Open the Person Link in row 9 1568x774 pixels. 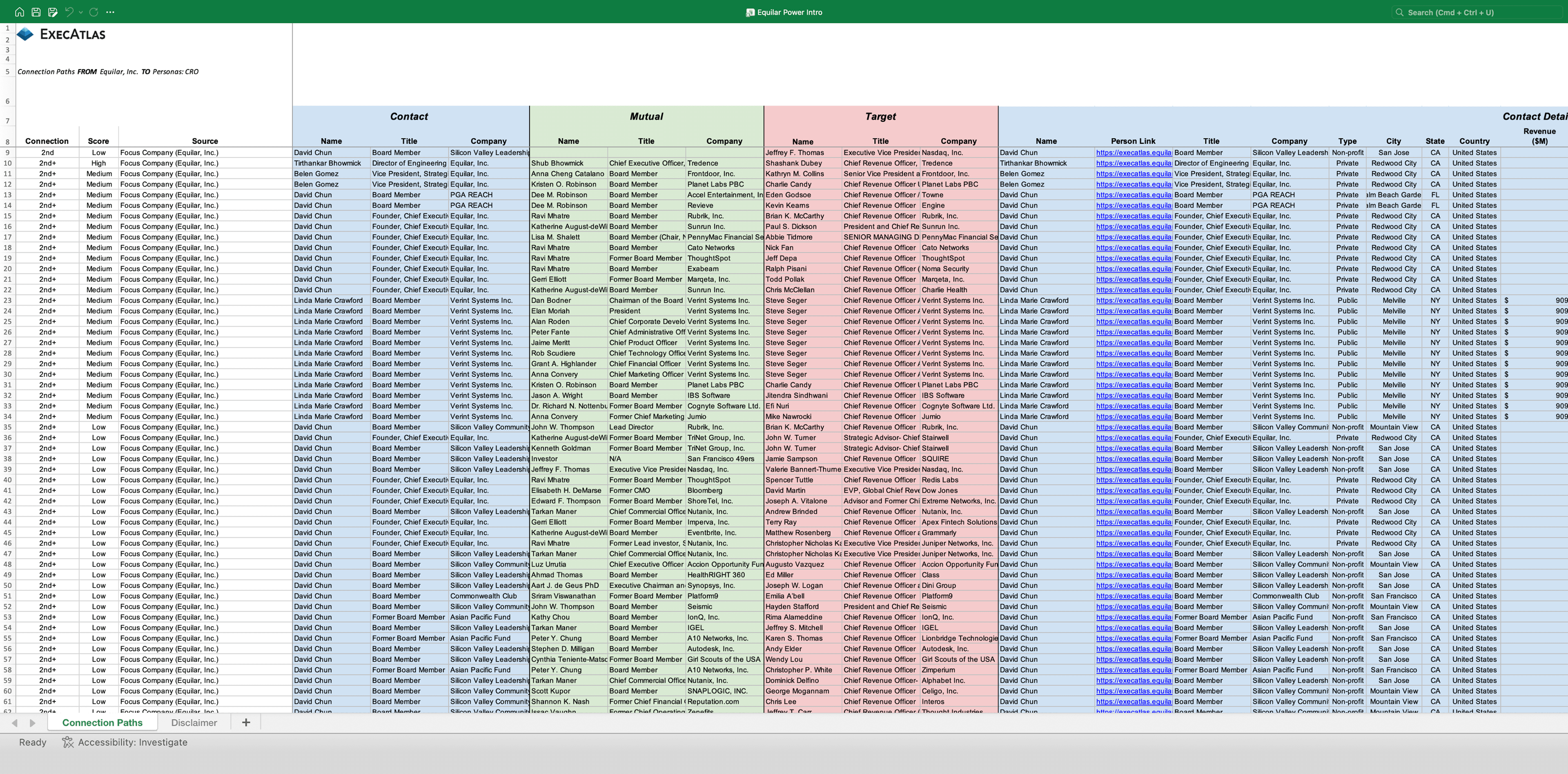coord(1134,153)
